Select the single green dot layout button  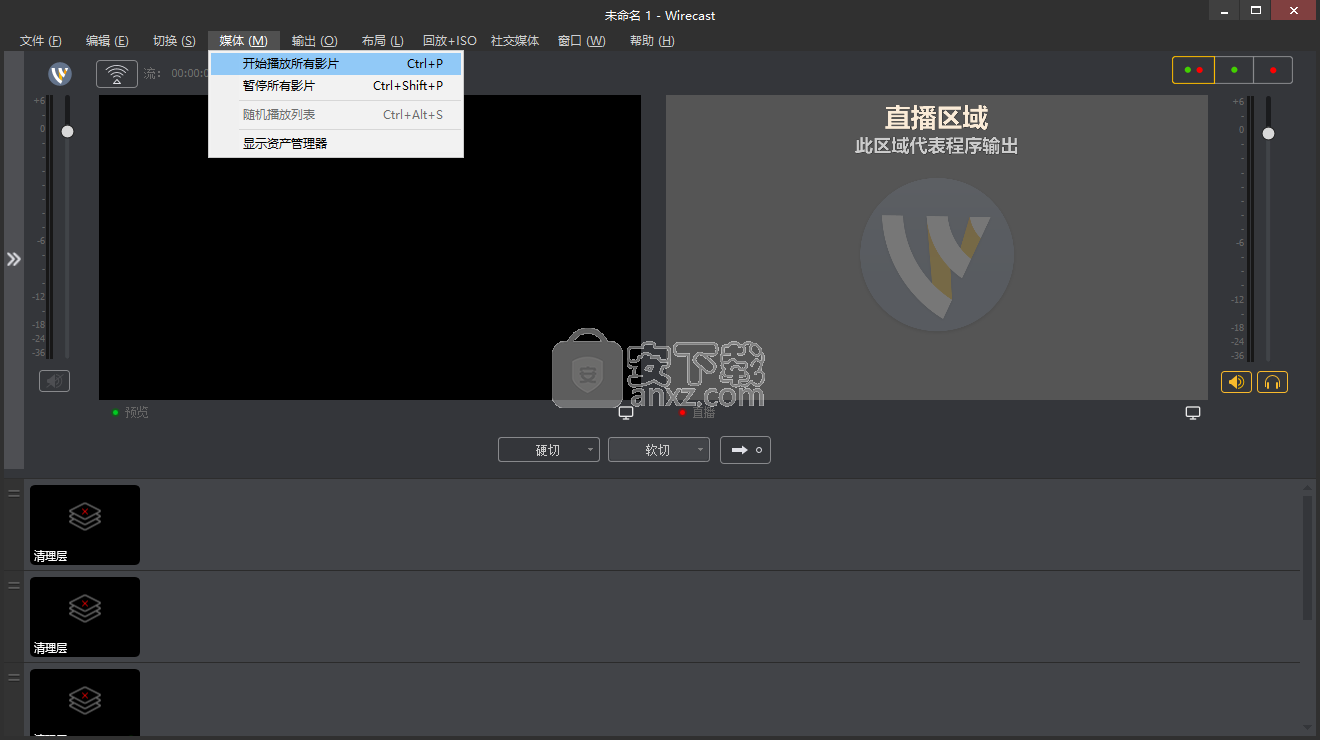coord(1234,70)
